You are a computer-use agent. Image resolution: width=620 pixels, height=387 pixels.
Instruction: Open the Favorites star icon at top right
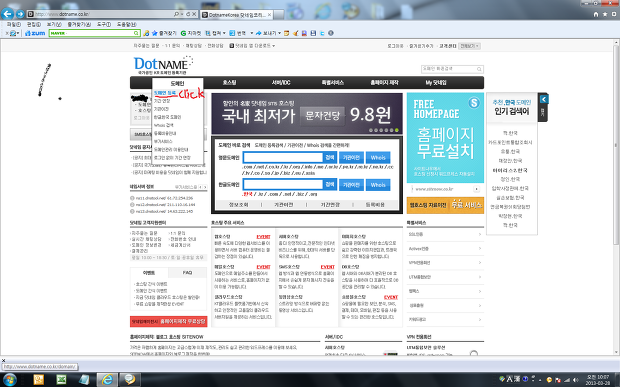click(x=605, y=14)
